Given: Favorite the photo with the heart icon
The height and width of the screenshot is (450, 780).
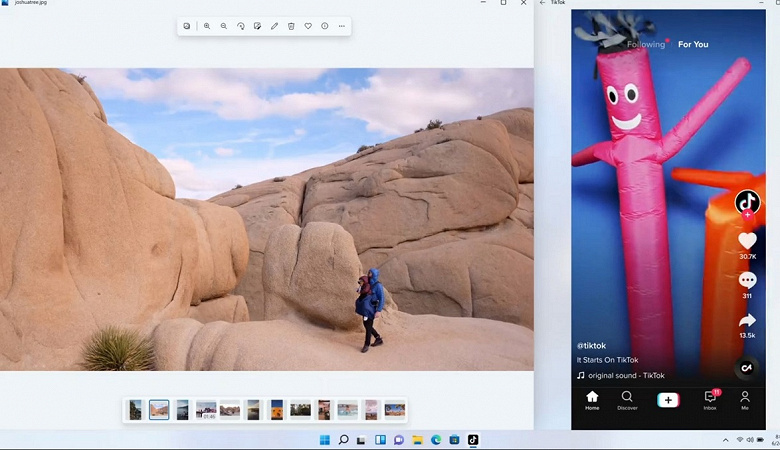Looking at the screenshot, I should pos(308,26).
